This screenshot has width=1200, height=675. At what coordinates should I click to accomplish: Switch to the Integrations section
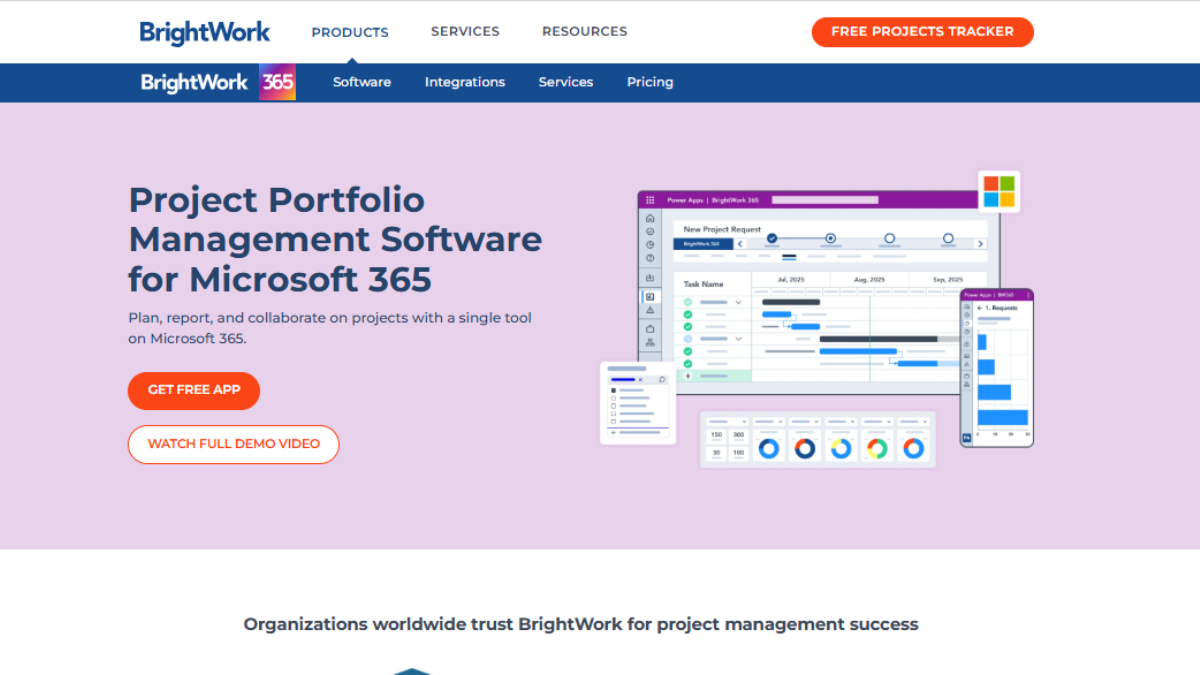[x=465, y=82]
